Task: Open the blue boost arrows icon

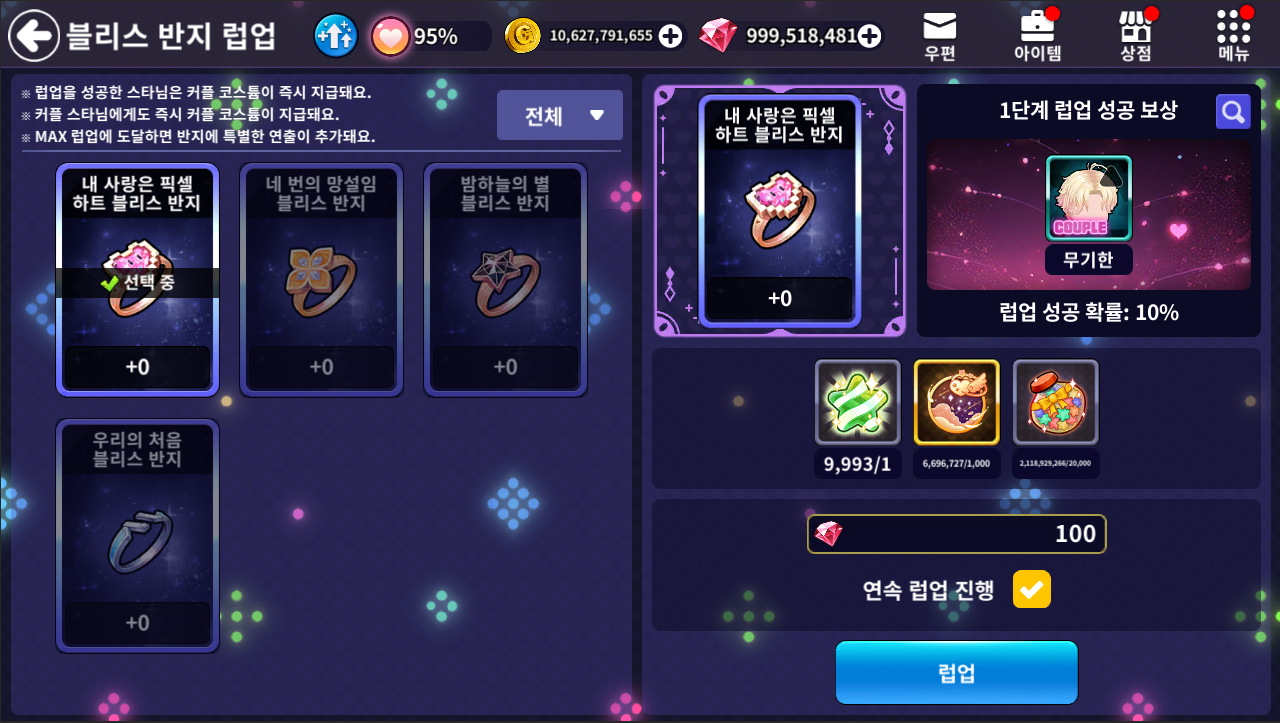Action: click(335, 36)
